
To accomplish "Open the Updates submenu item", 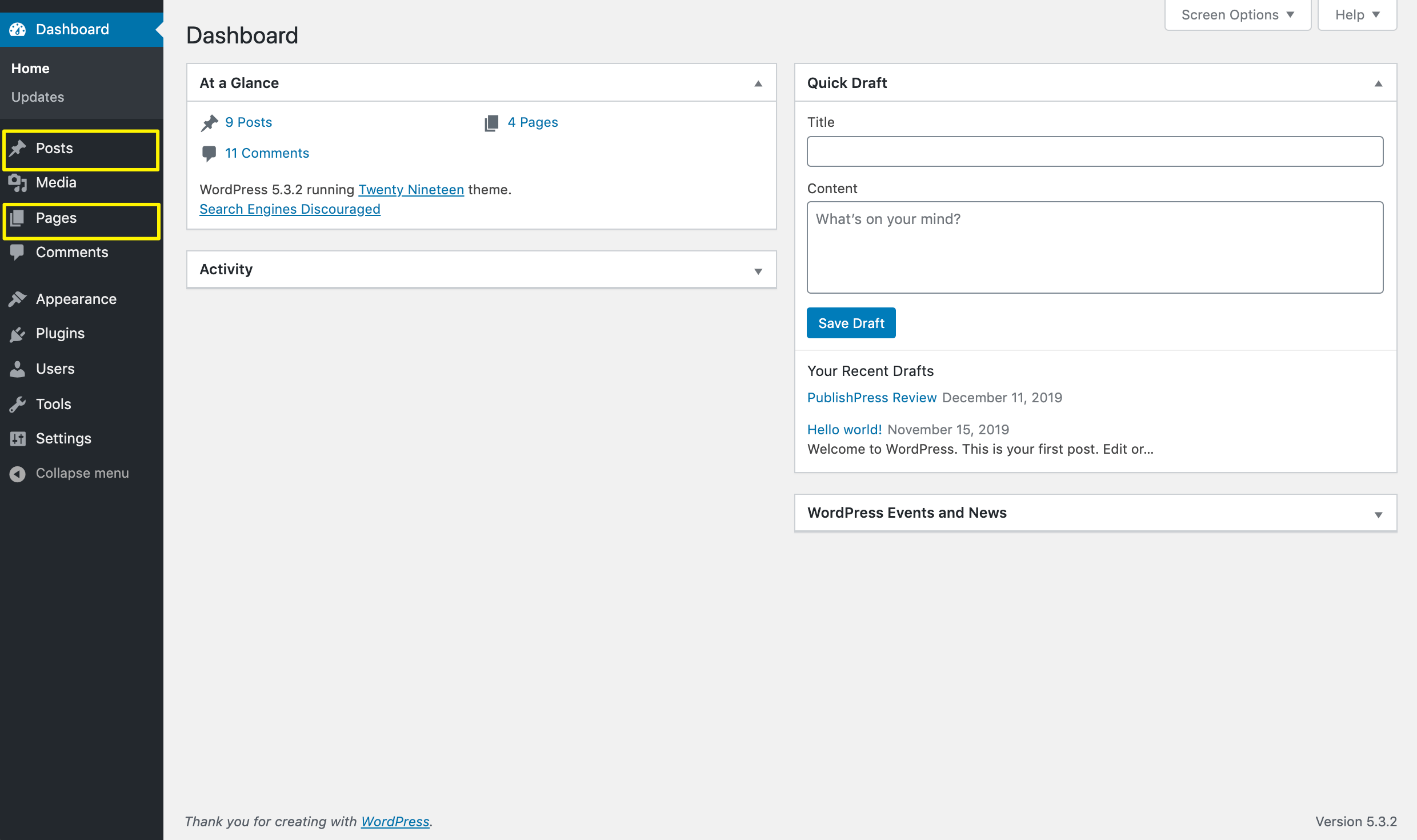I will [38, 97].
